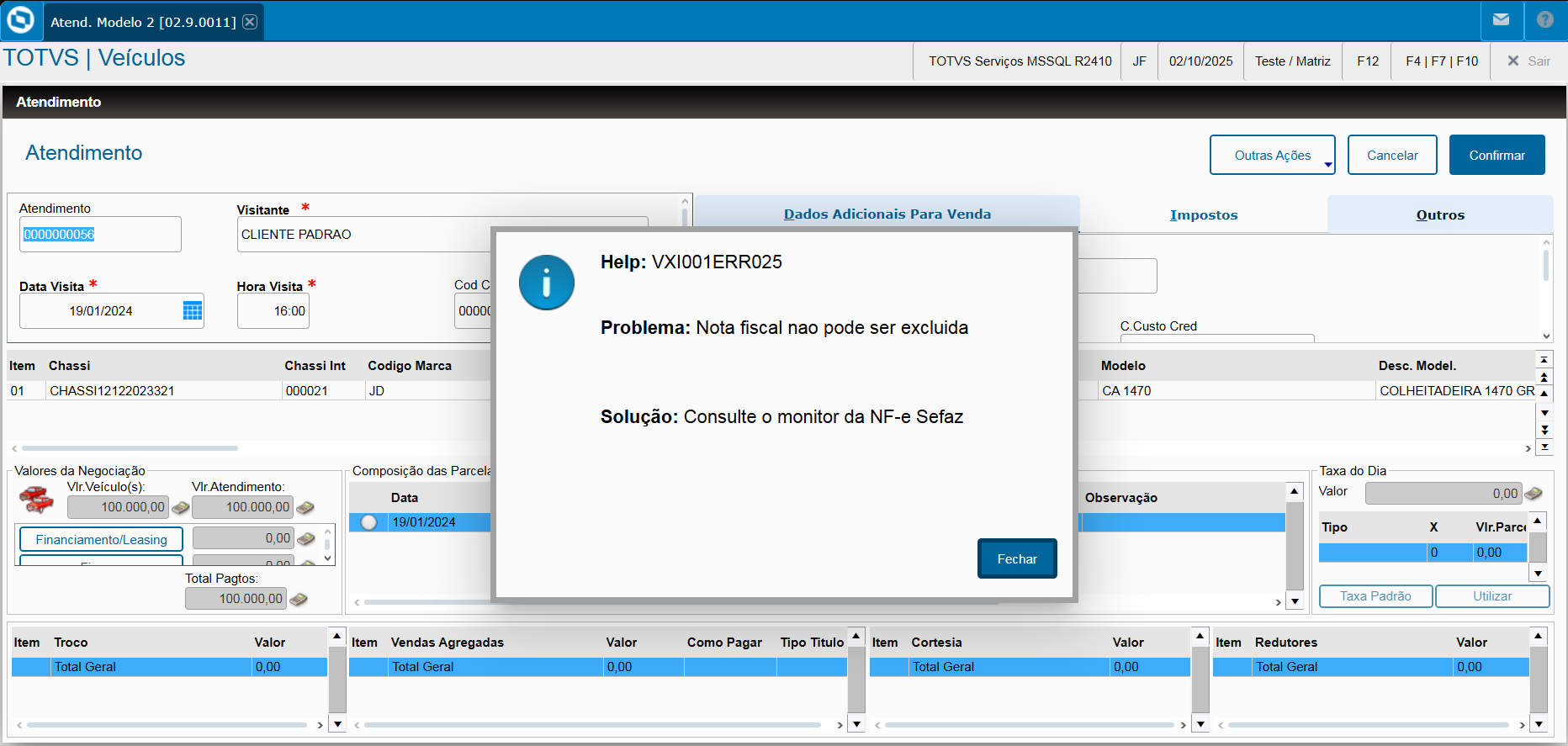Viewport: 1568px width, 746px height.
Task: Click the COLHEITADEIRA 1470 description cell
Action: tap(1456, 391)
